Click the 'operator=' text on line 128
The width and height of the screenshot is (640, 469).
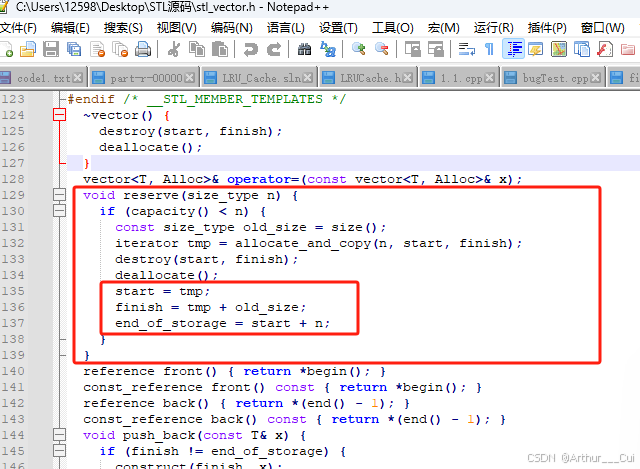[x=263, y=179]
